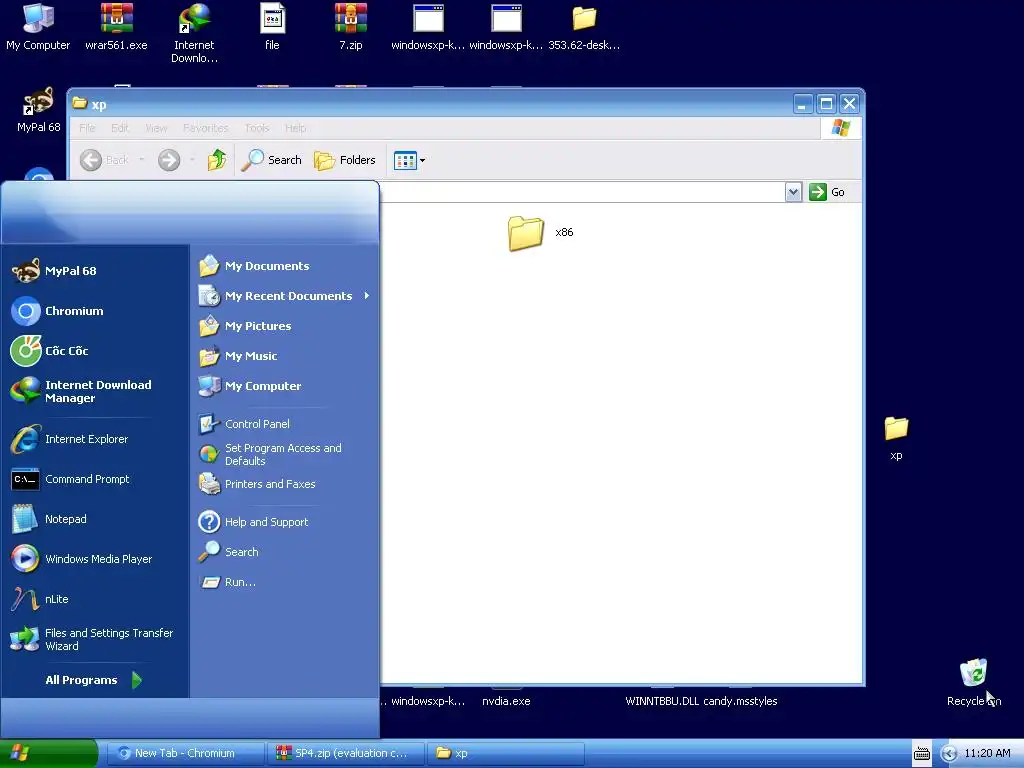Open Windows Media Player
The width and height of the screenshot is (1024, 768).
(95, 559)
